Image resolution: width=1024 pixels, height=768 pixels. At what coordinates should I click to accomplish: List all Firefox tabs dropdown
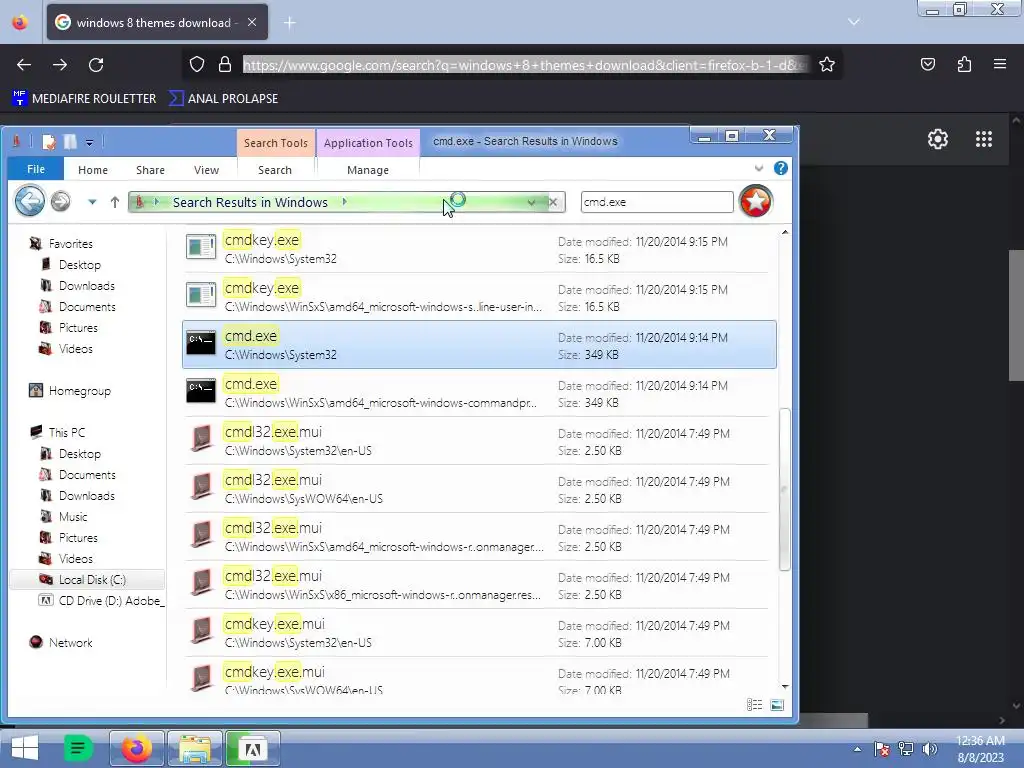tap(854, 22)
